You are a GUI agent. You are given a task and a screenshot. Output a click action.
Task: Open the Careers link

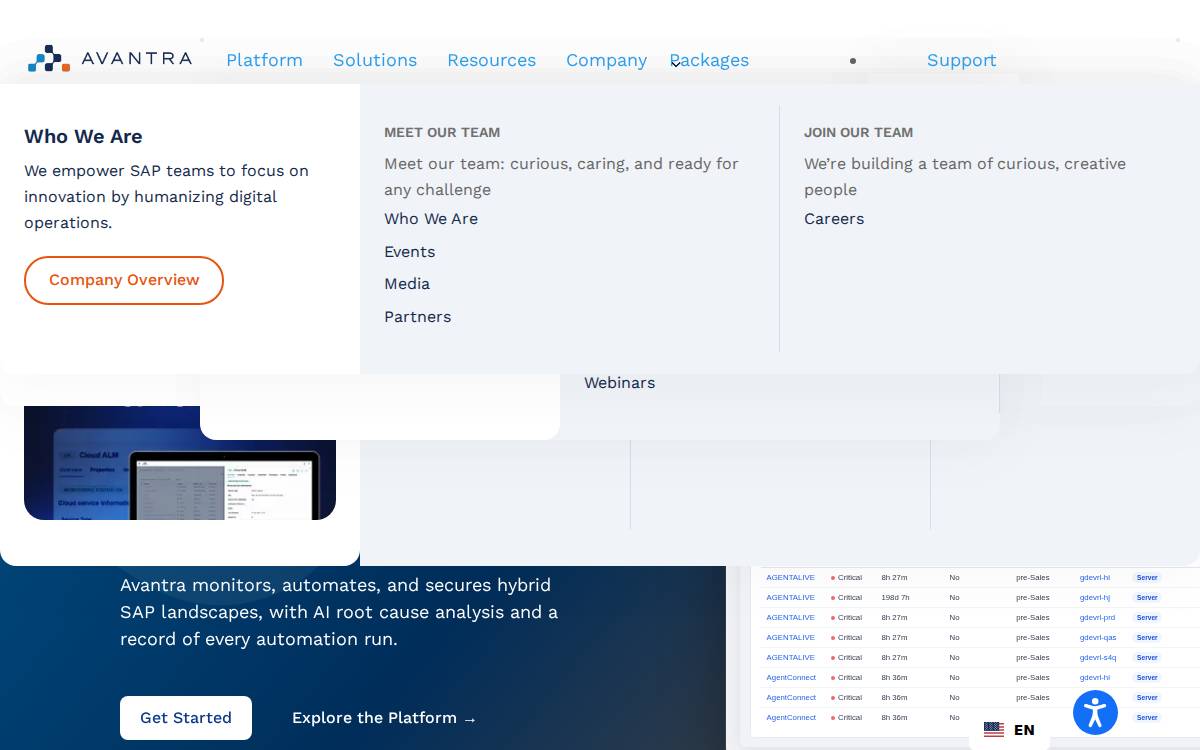point(834,219)
